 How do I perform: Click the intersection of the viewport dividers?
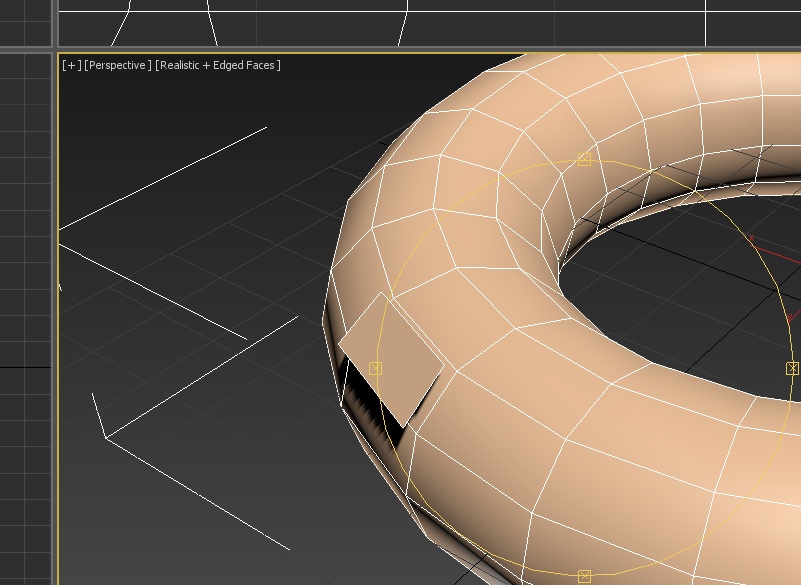[55, 49]
